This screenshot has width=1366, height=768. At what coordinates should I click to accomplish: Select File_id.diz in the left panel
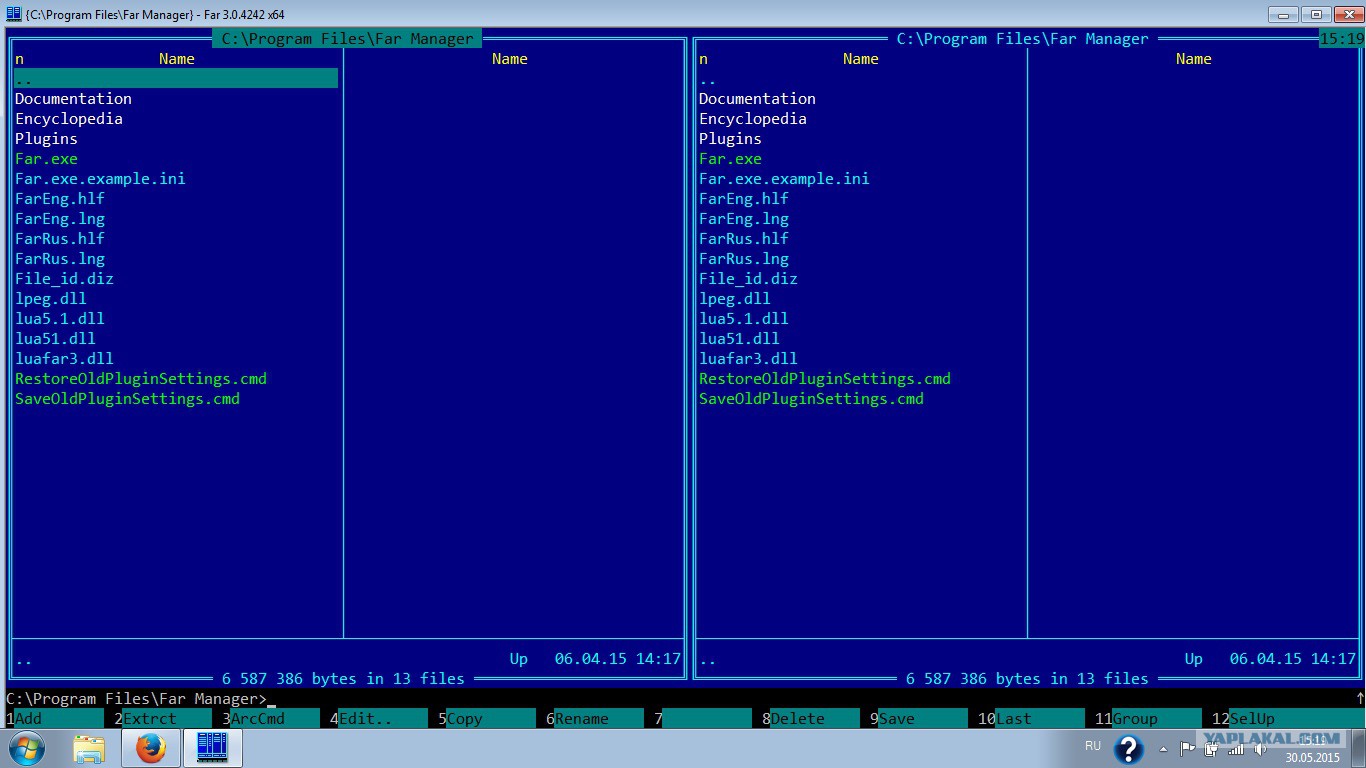64,279
